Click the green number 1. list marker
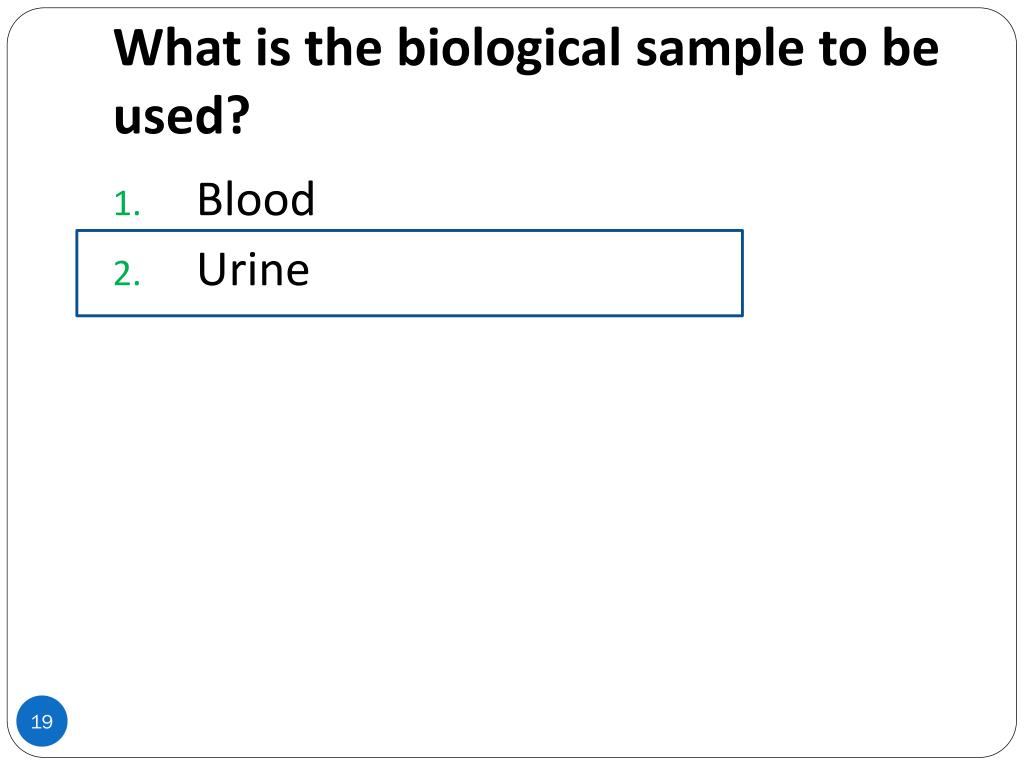 (127, 203)
